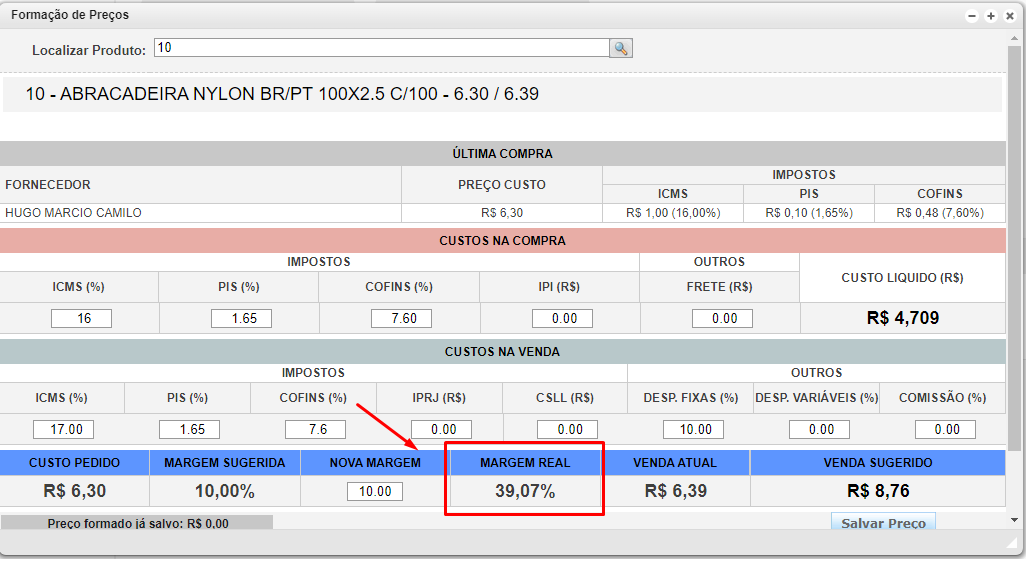The image size is (1026, 561).
Task: Close the Formação de Preços window
Action: (x=1008, y=16)
